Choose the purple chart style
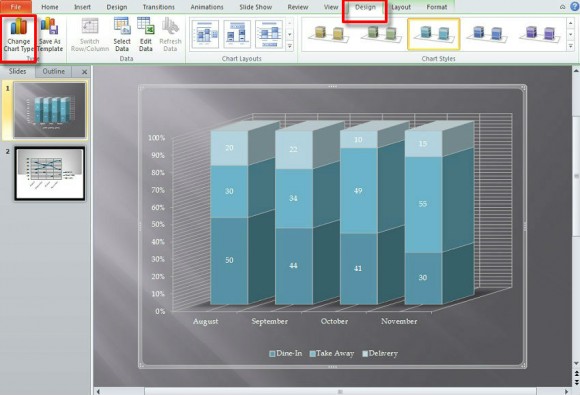This screenshot has width=580, height=395. [x=539, y=34]
